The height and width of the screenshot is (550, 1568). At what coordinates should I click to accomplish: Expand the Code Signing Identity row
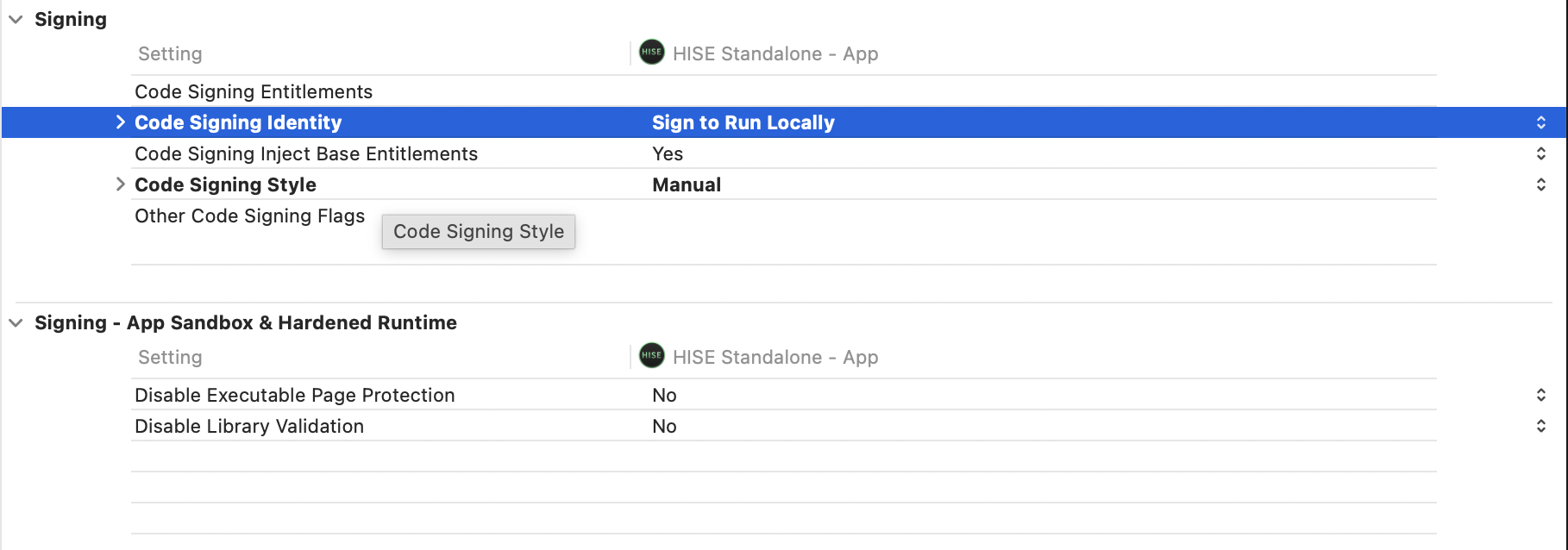point(121,122)
